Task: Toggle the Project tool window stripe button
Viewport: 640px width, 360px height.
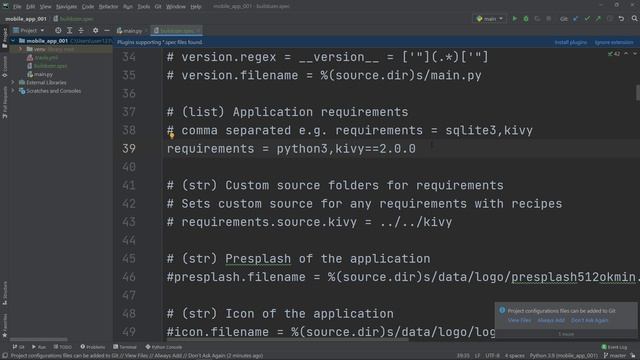Action: (4, 38)
